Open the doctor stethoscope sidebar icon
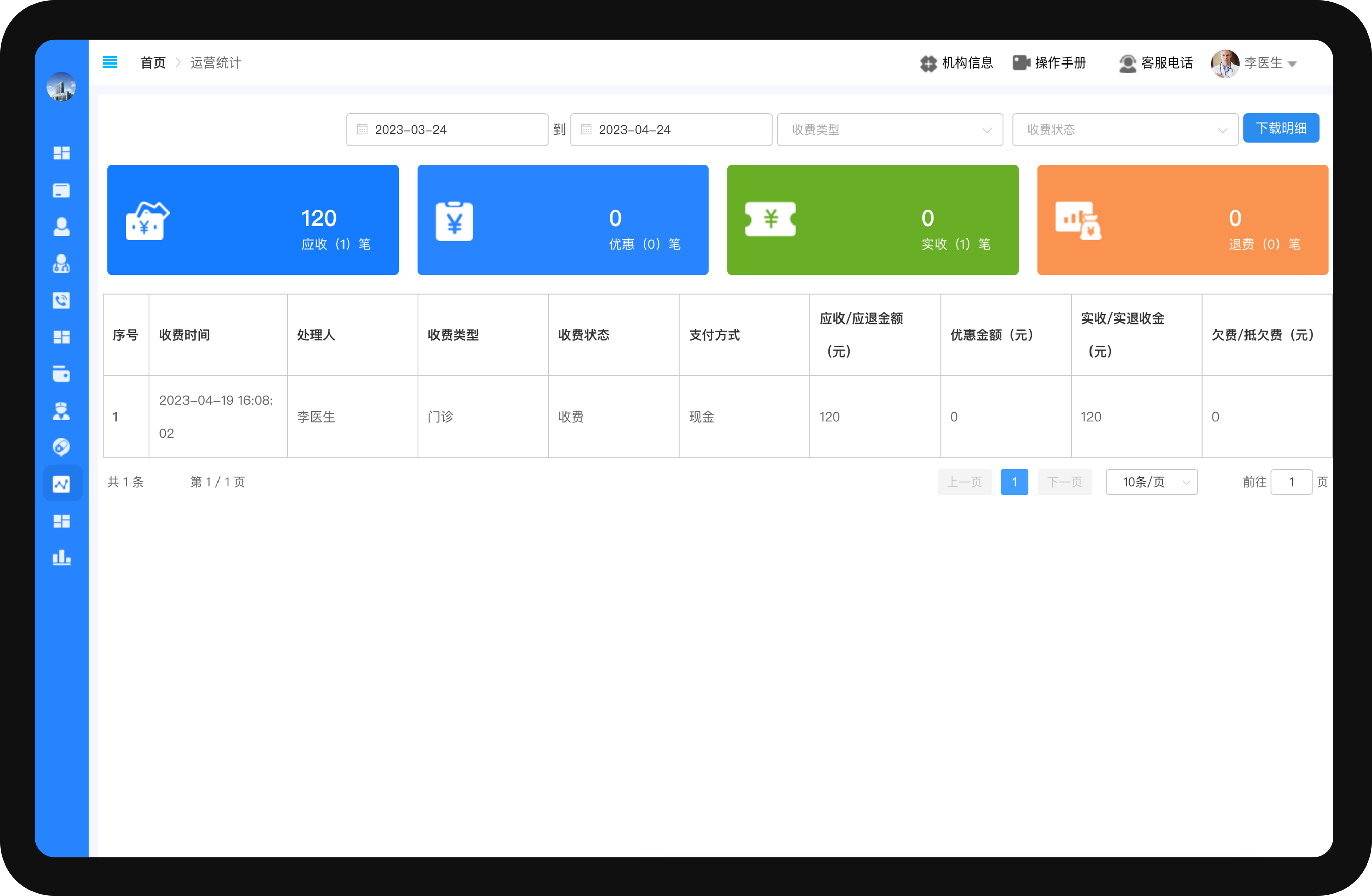 point(61,264)
